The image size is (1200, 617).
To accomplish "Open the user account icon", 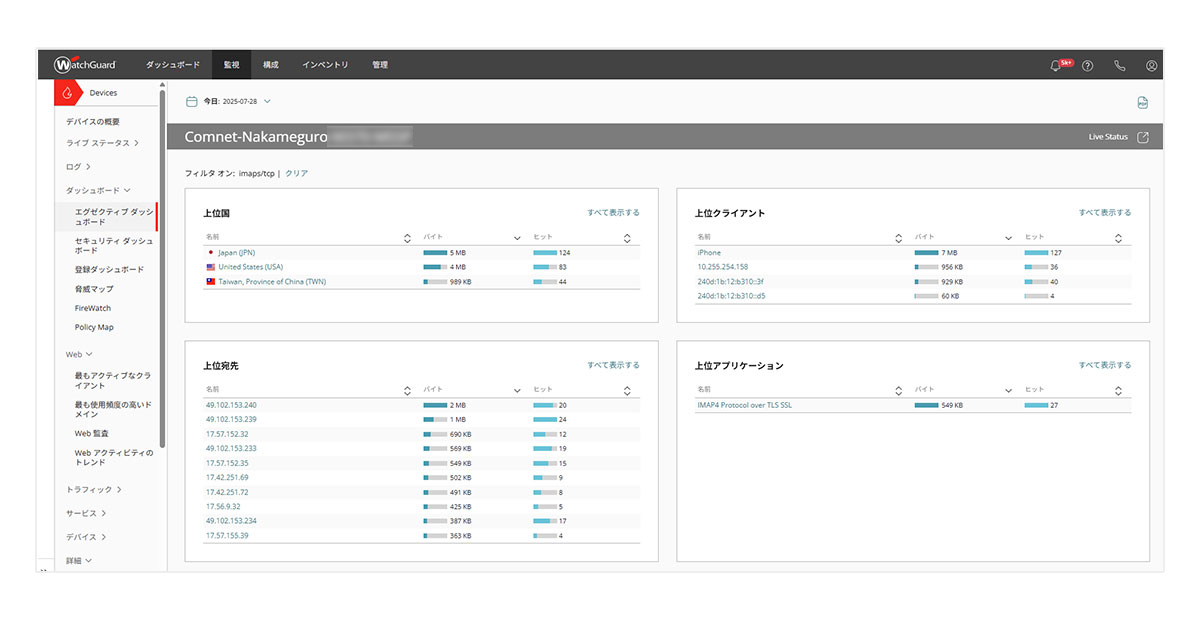I will pos(1152,65).
